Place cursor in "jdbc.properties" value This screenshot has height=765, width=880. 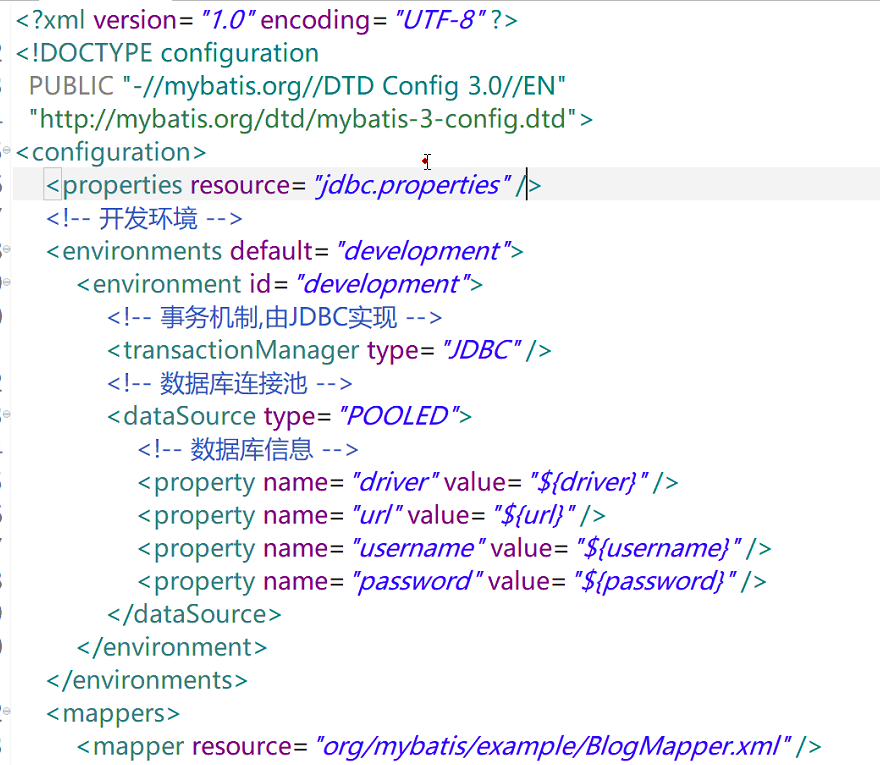(412, 185)
